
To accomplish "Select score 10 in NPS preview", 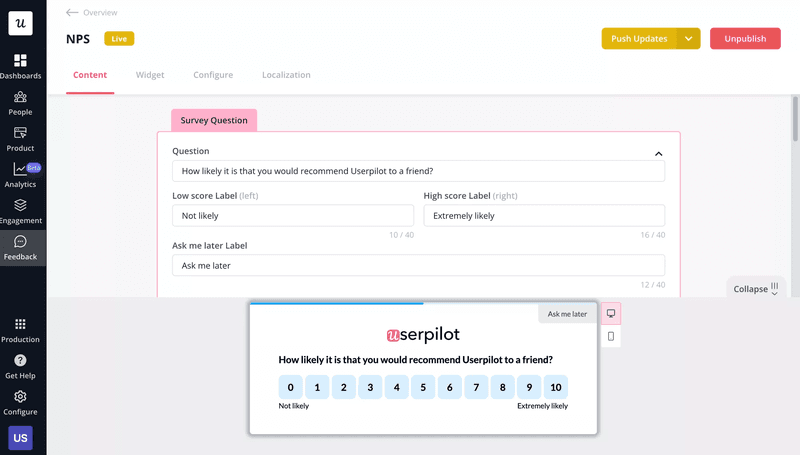I will 556,387.
